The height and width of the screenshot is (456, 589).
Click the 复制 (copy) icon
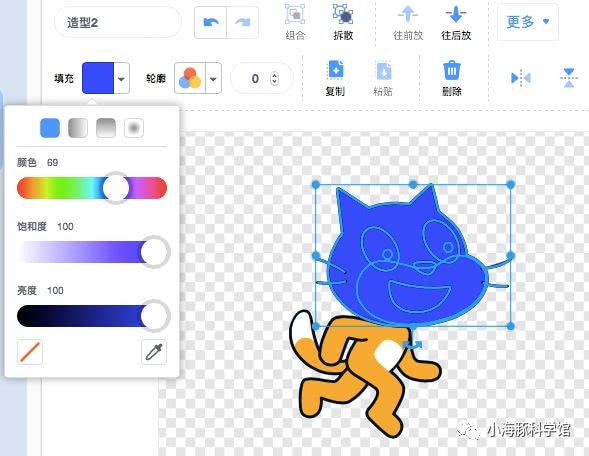[335, 69]
